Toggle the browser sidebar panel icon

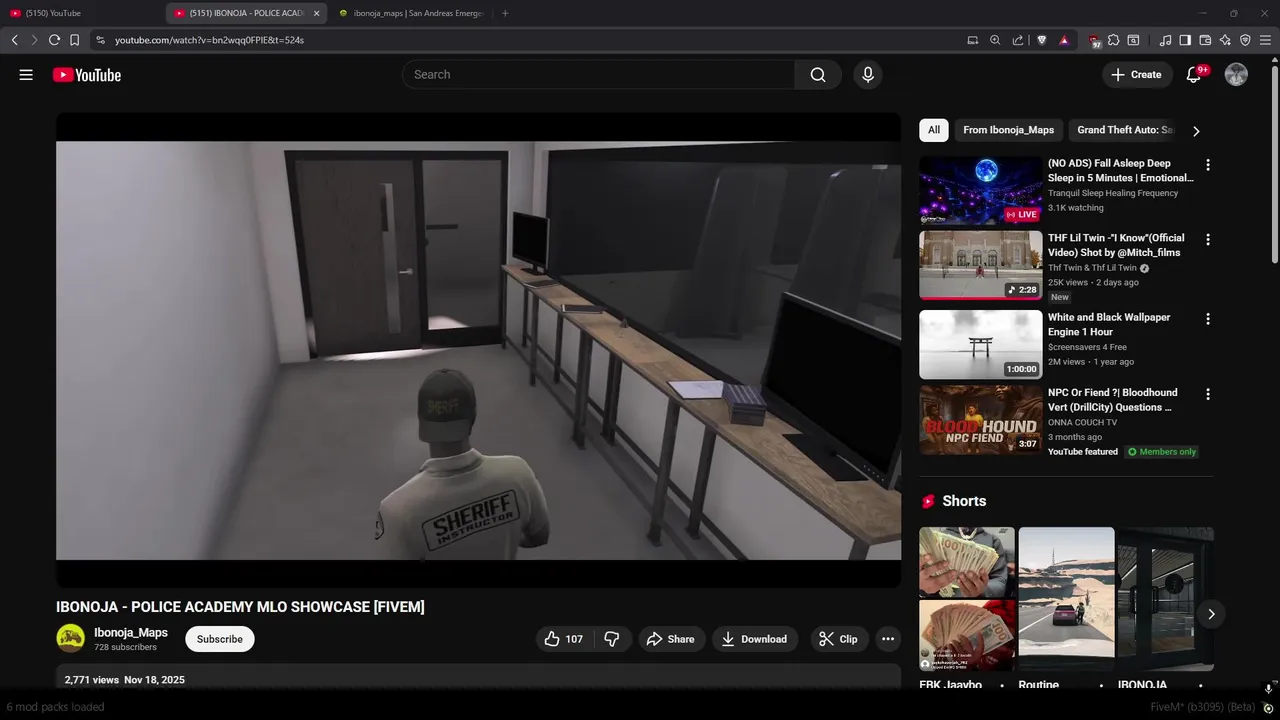coord(1185,40)
